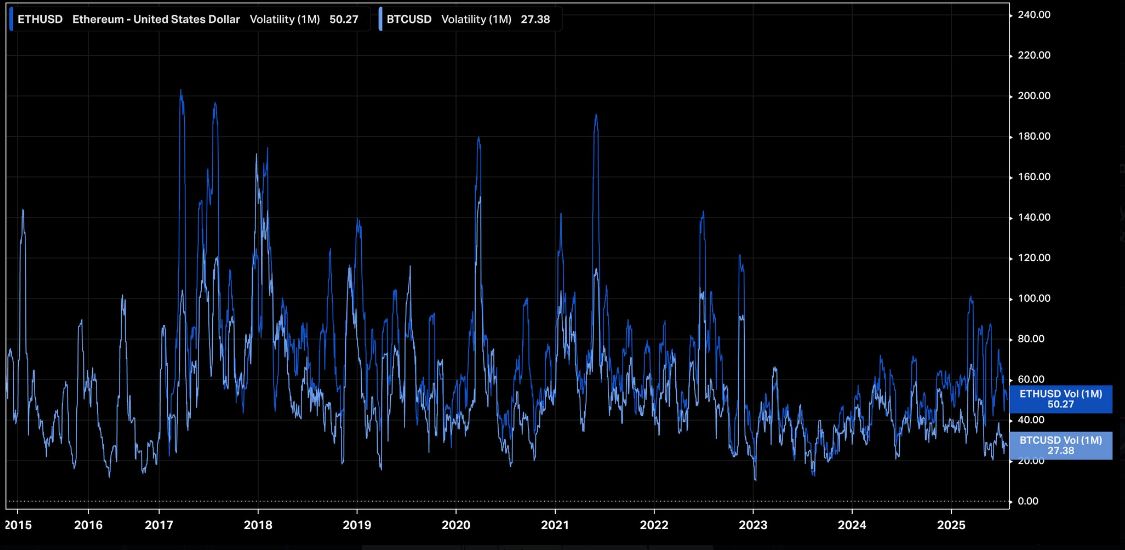The width and height of the screenshot is (1125, 550).
Task: Click the 2024 label on time axis
Action: (x=852, y=525)
